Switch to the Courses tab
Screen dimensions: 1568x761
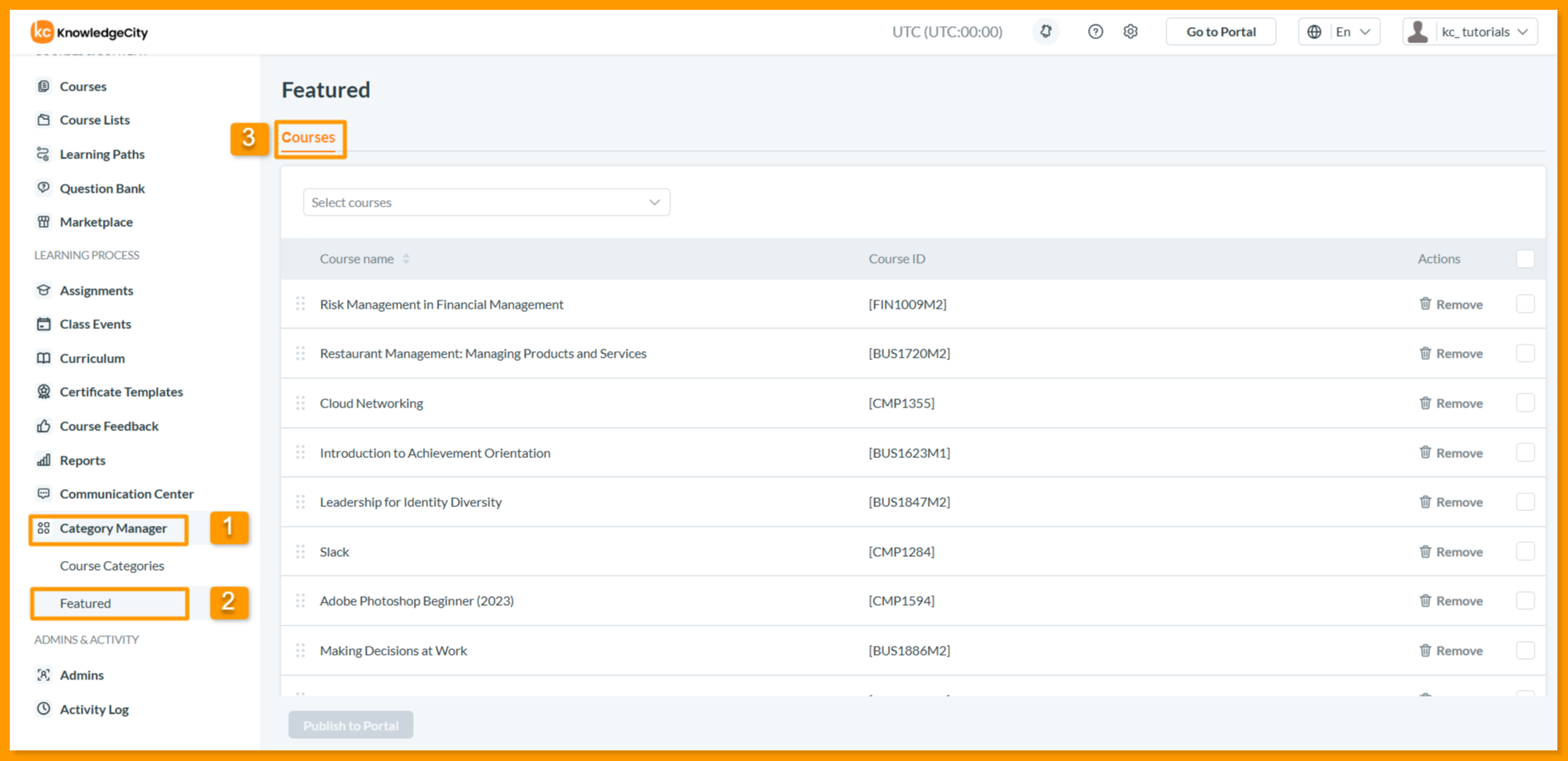[x=309, y=138]
